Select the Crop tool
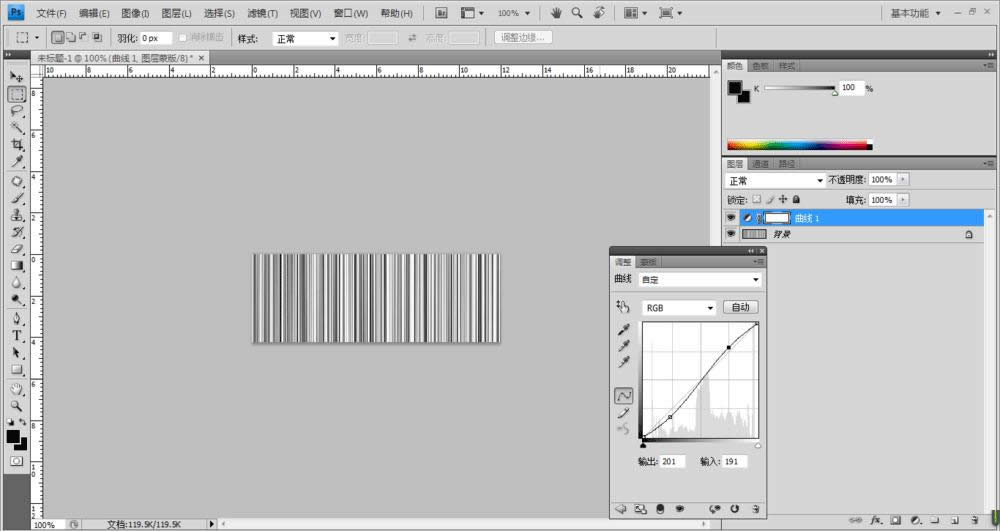Viewport: 1000px width, 531px height. coord(17,145)
